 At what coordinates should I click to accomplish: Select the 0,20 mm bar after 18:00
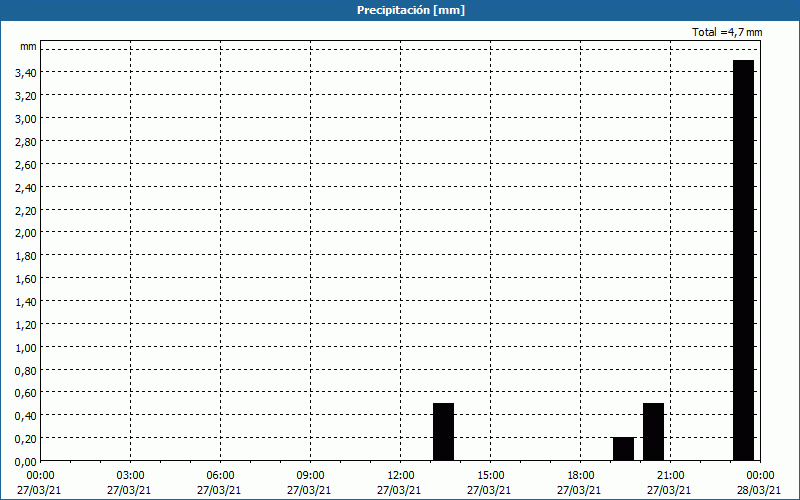pyautogui.click(x=623, y=449)
